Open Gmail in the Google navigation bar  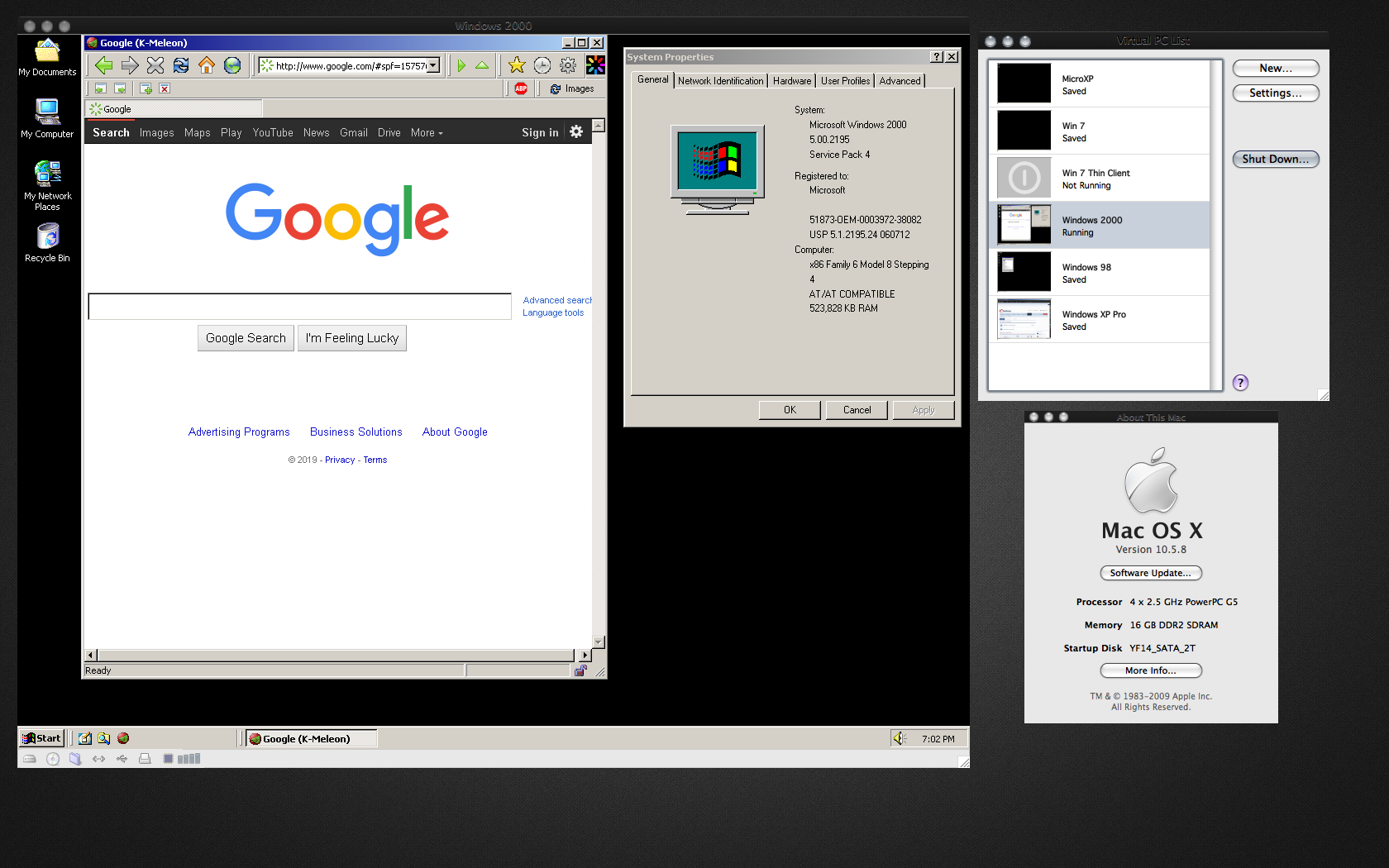tap(354, 132)
